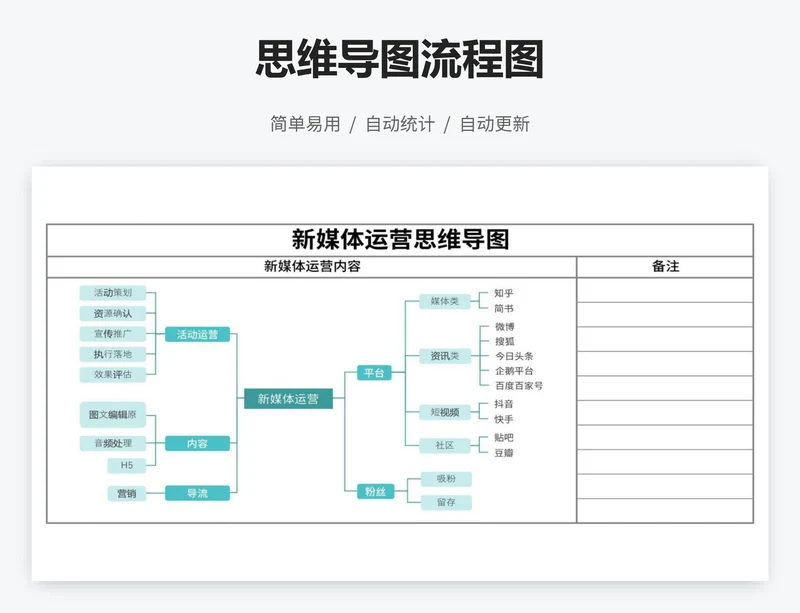Click the 活动策划 leaf node
Viewport: 800px width, 613px height.
113,293
